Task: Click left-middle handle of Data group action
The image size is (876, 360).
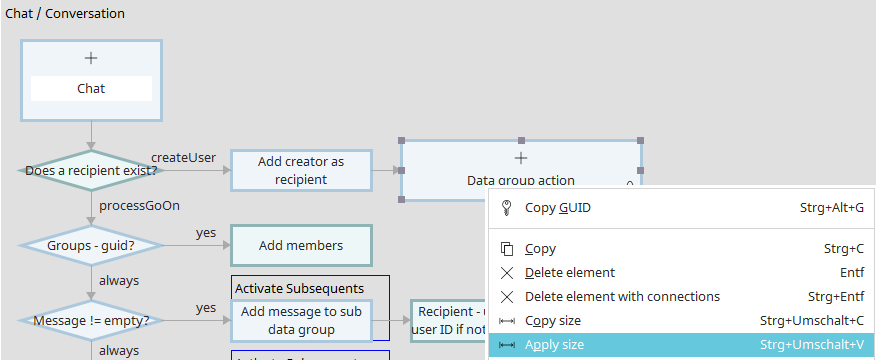Action: click(401, 170)
